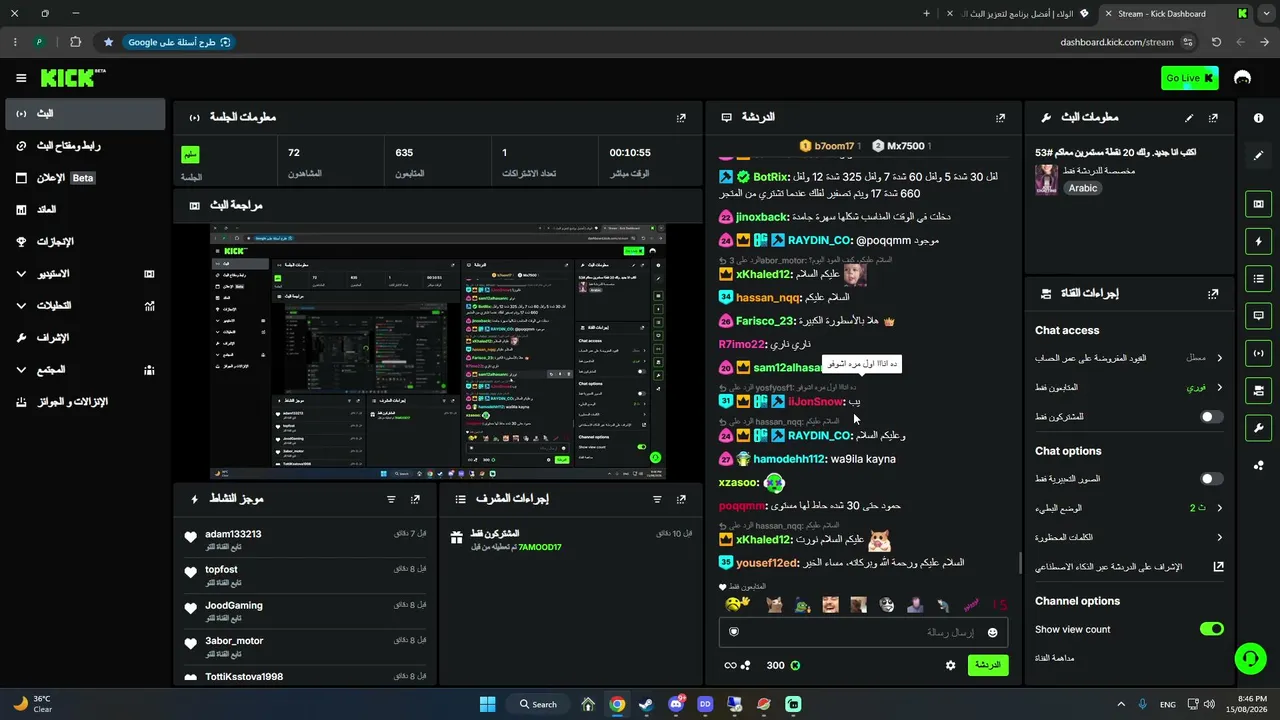This screenshot has width=1280, height=720.
Task: Pop out the معلومات الجلسة panel
Action: pos(681,118)
